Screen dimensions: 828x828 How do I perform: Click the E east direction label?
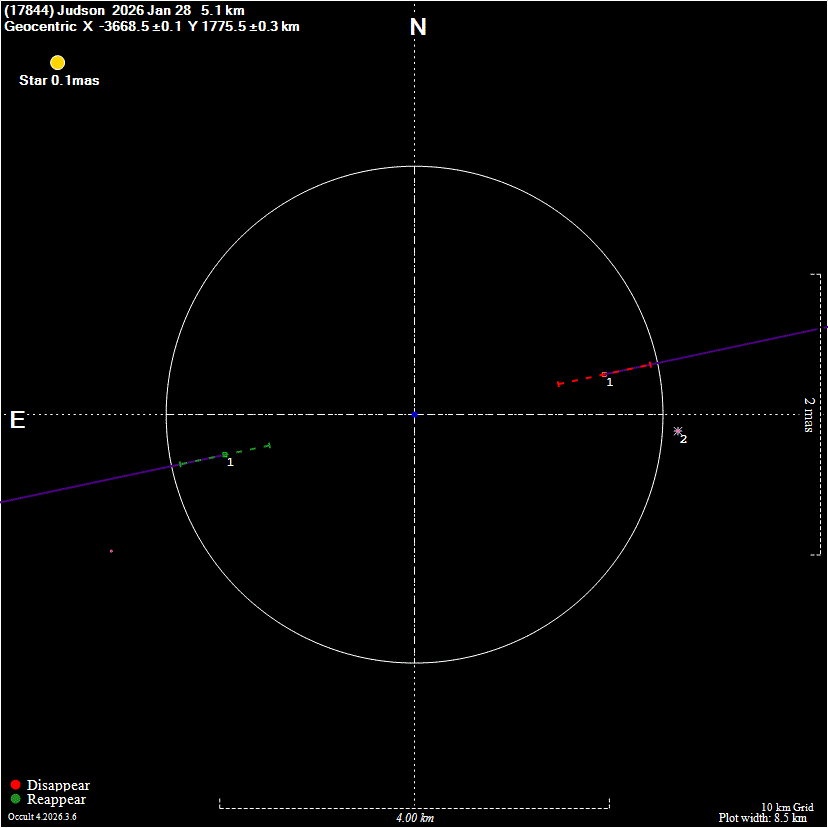click(x=17, y=420)
